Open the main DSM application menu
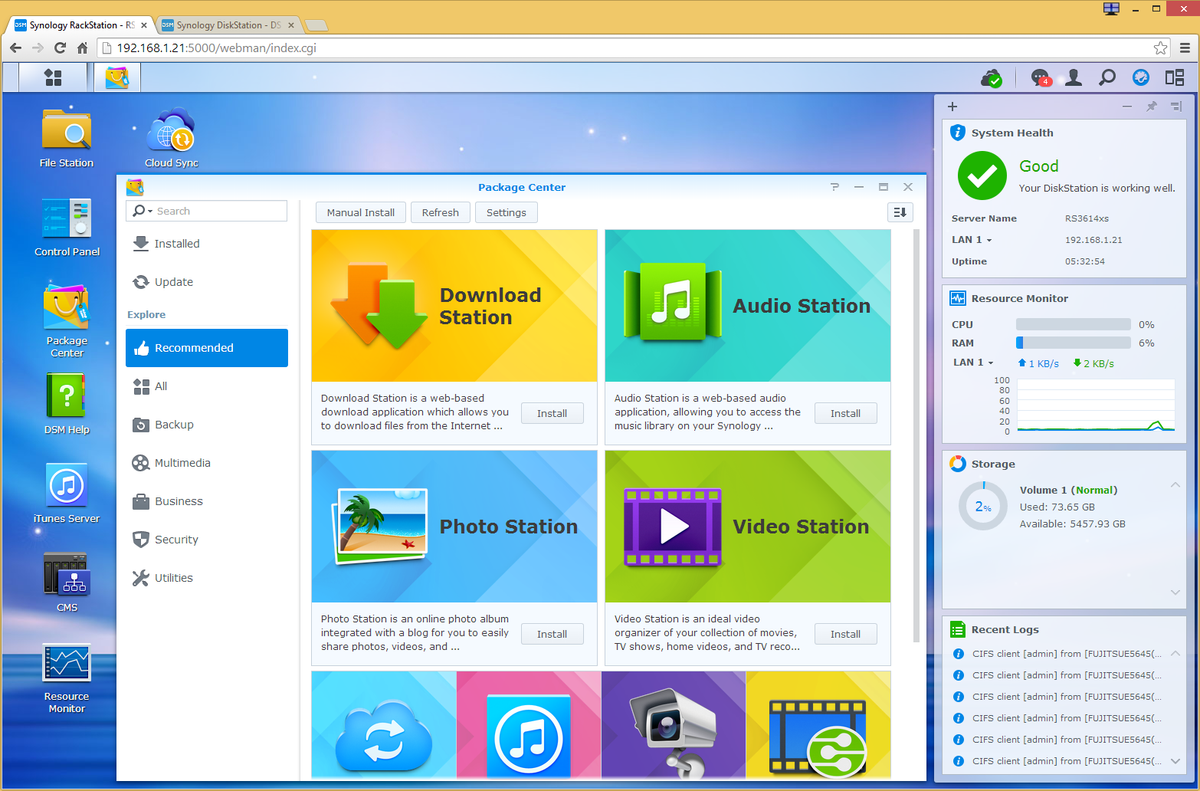 pyautogui.click(x=53, y=77)
